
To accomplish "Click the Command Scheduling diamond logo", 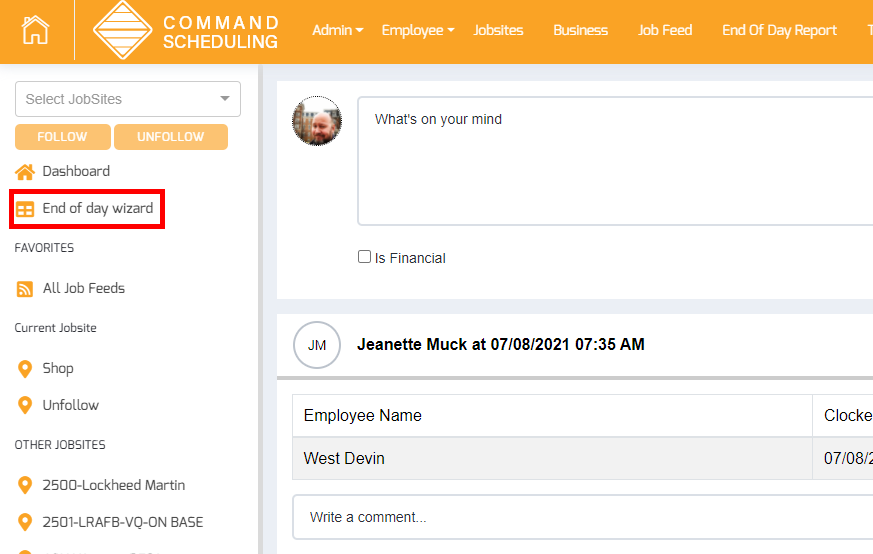I will pos(122,31).
